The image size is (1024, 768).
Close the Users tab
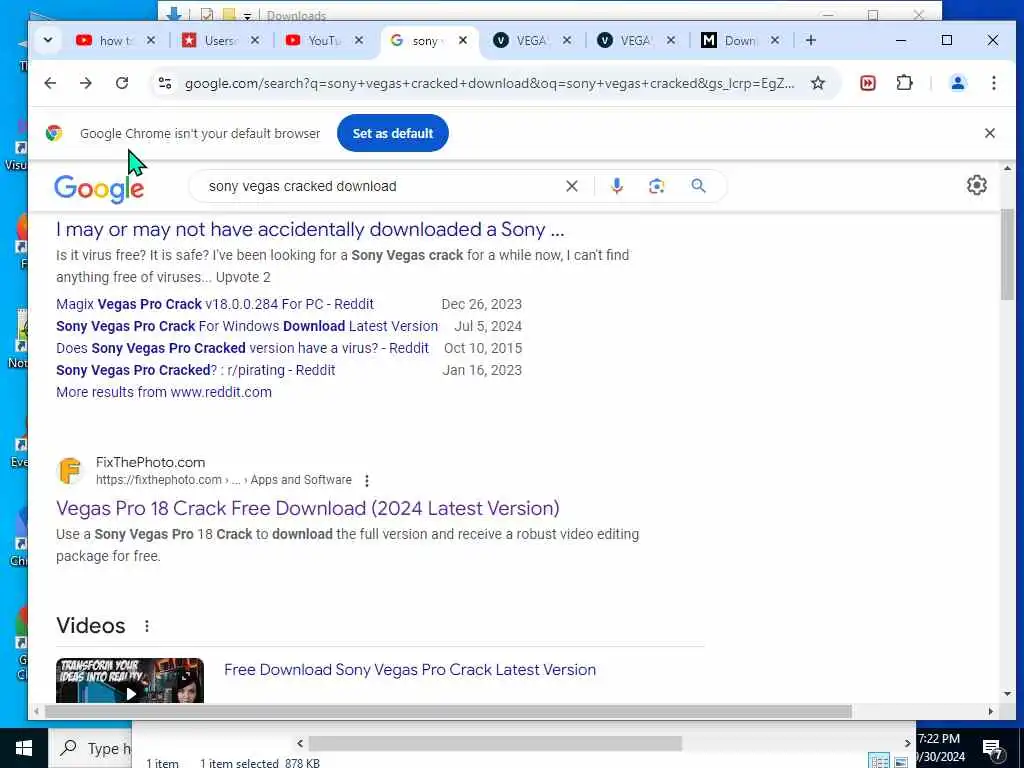click(x=255, y=40)
